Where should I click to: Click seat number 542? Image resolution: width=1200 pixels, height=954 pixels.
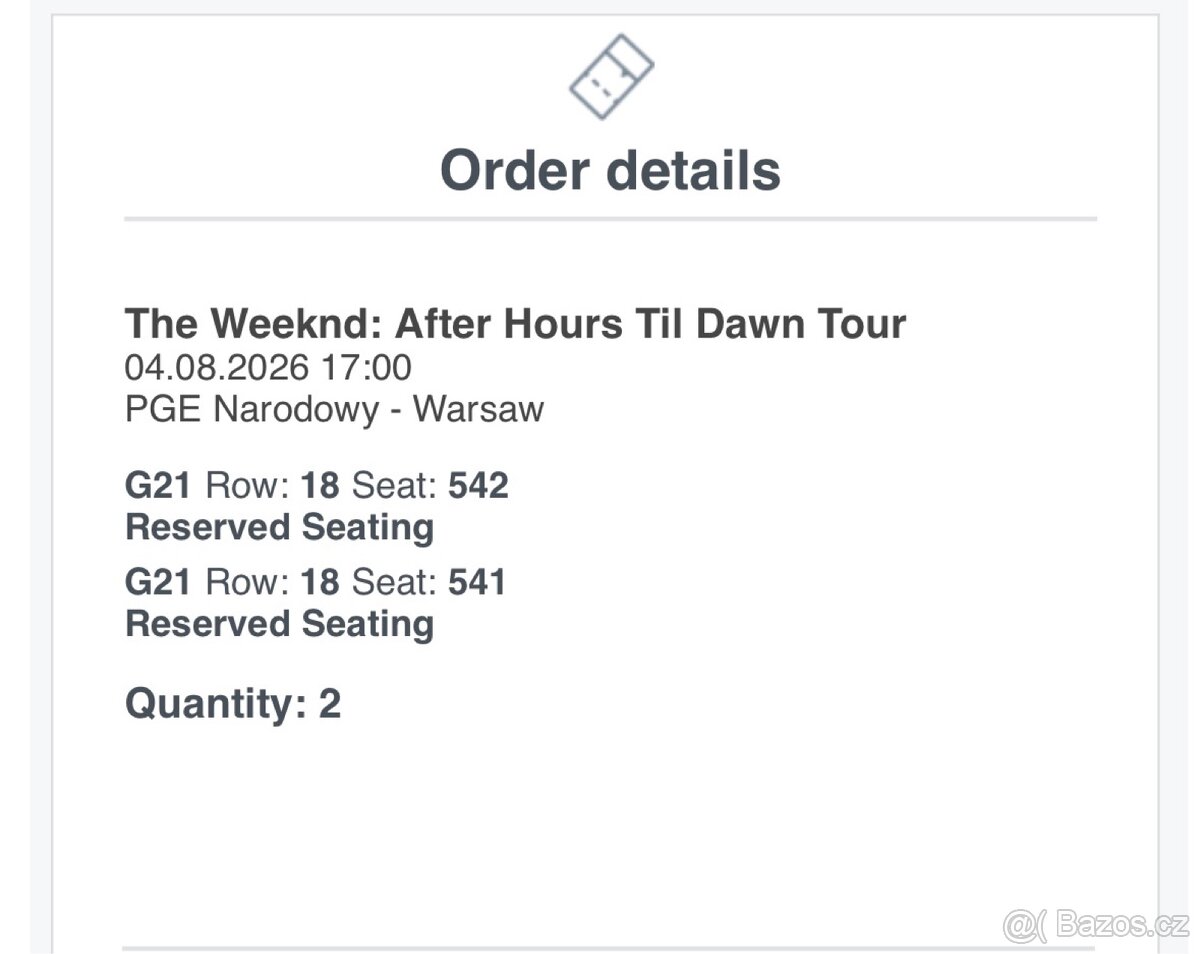tap(478, 485)
